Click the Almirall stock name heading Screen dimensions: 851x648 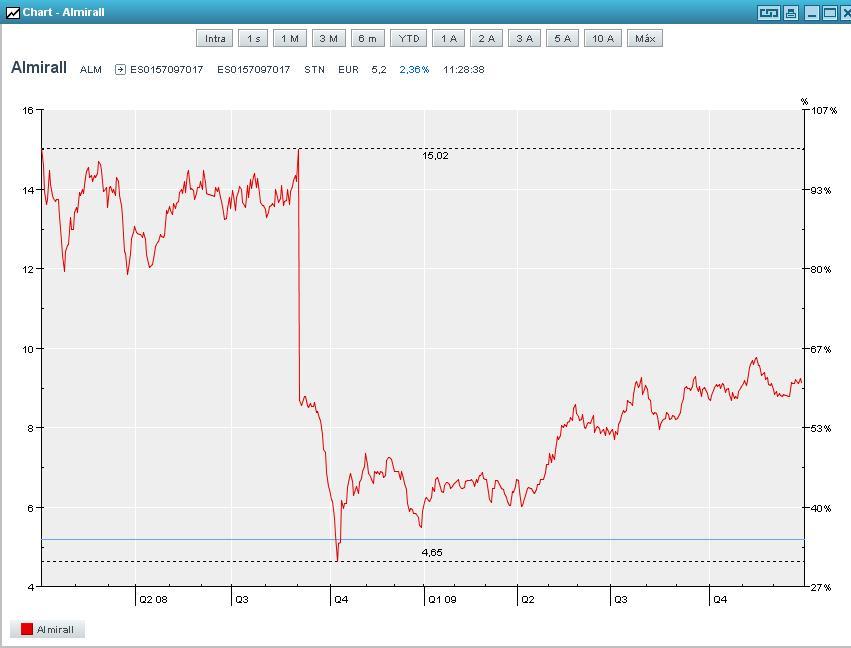pyautogui.click(x=39, y=67)
